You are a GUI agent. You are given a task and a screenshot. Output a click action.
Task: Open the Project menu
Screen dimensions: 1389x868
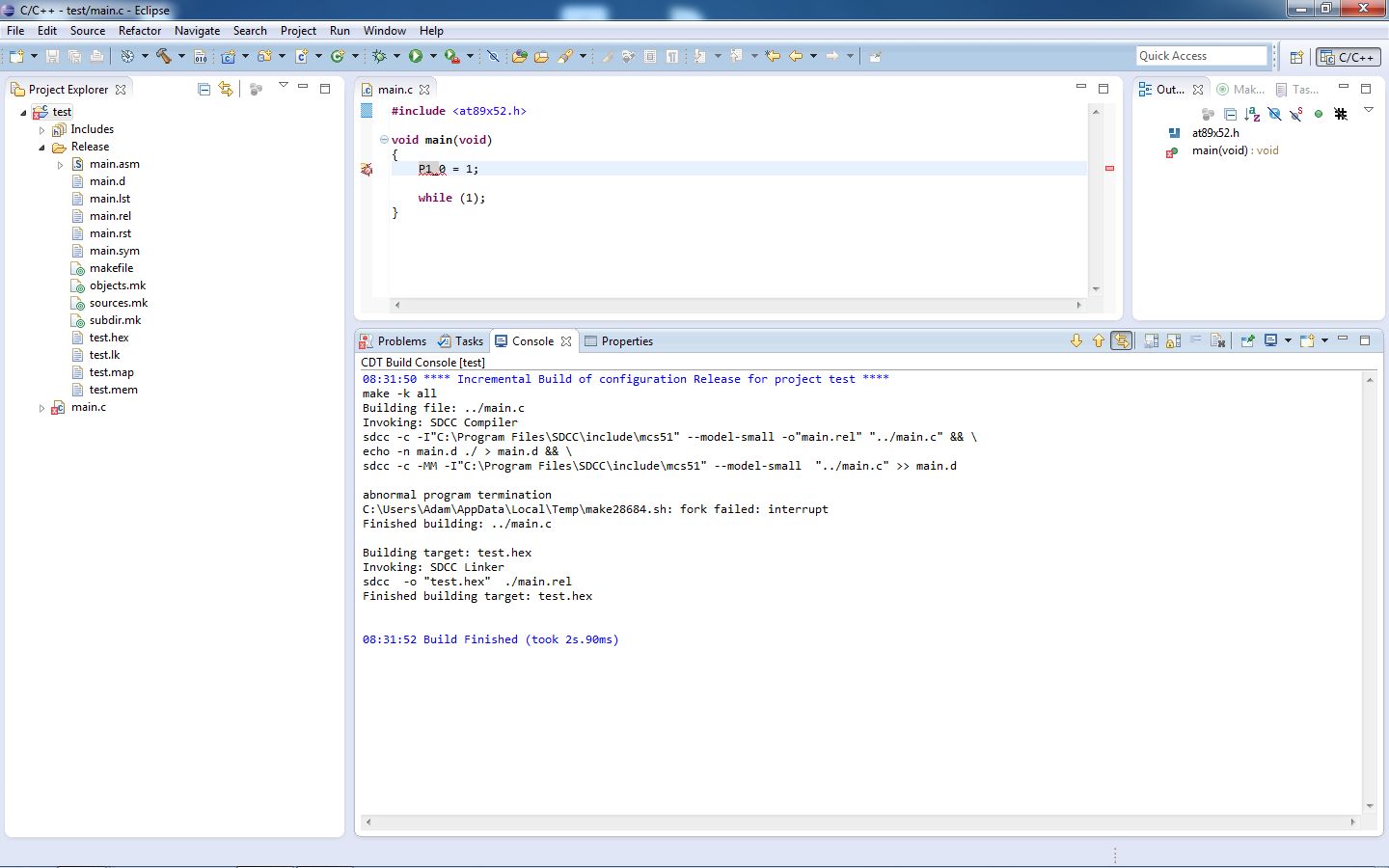298,31
